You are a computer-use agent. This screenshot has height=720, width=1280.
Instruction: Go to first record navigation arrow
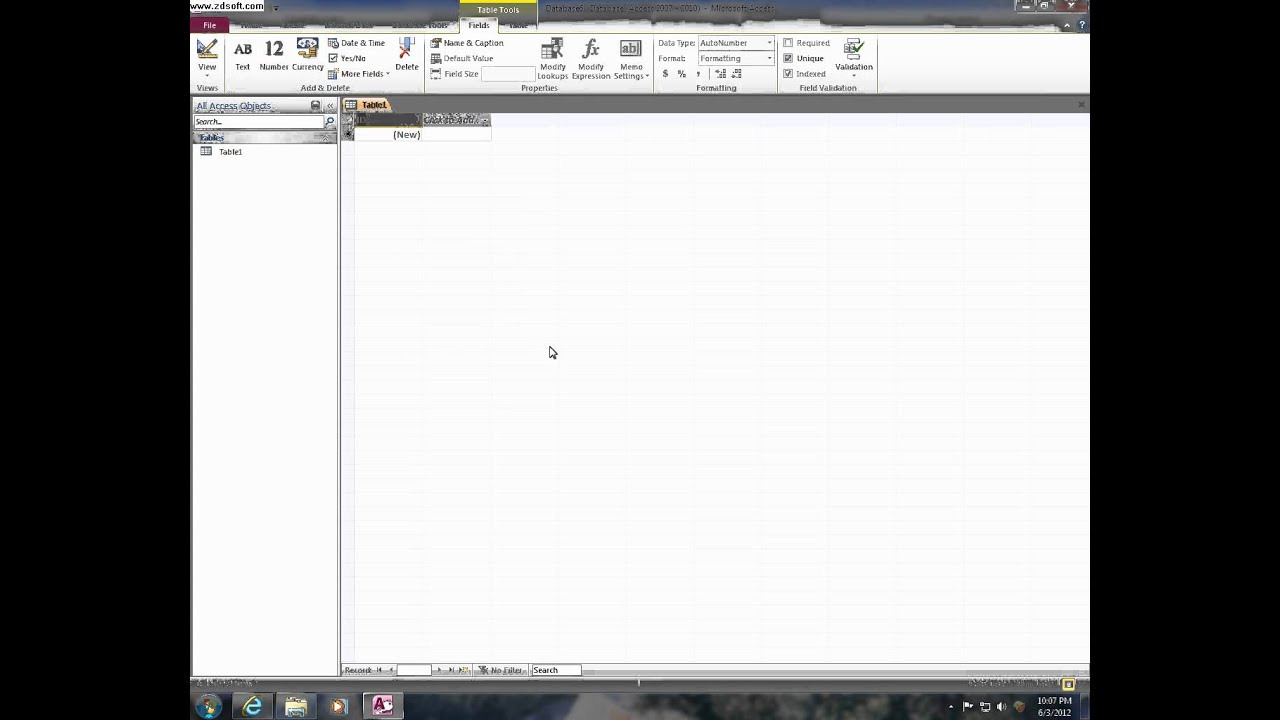coord(378,670)
